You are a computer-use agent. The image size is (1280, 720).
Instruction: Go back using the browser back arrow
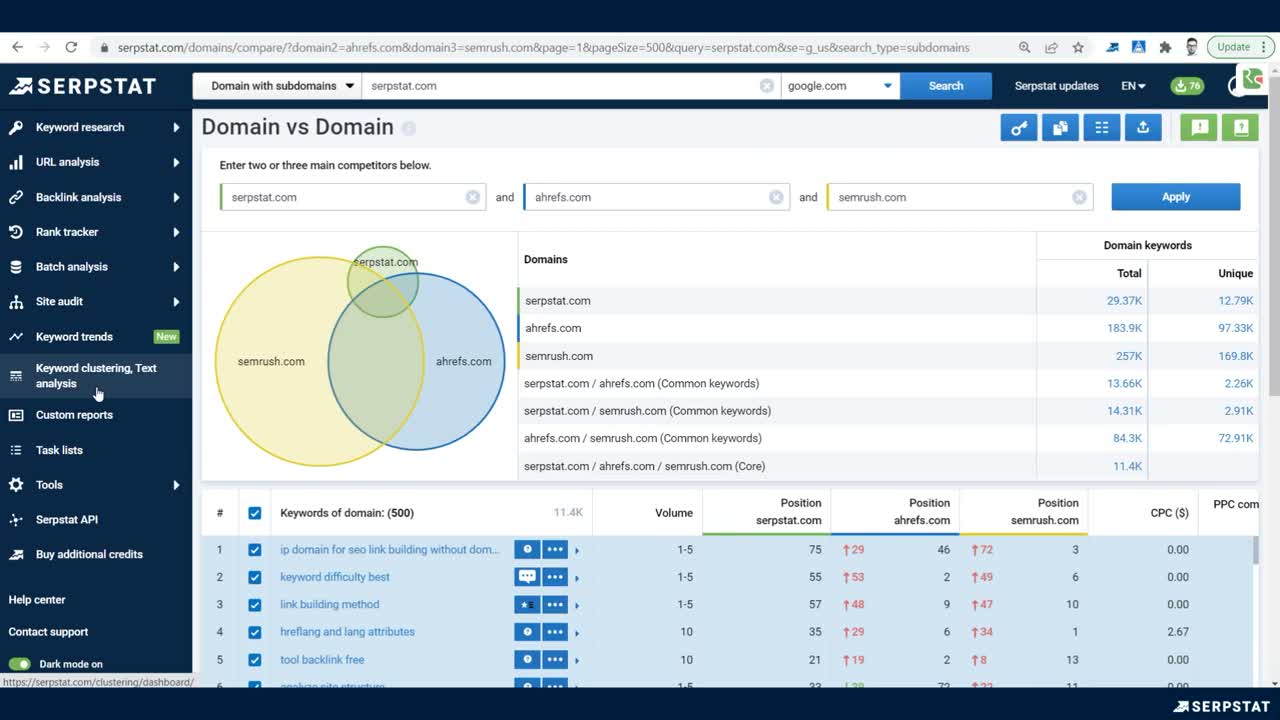[x=17, y=47]
